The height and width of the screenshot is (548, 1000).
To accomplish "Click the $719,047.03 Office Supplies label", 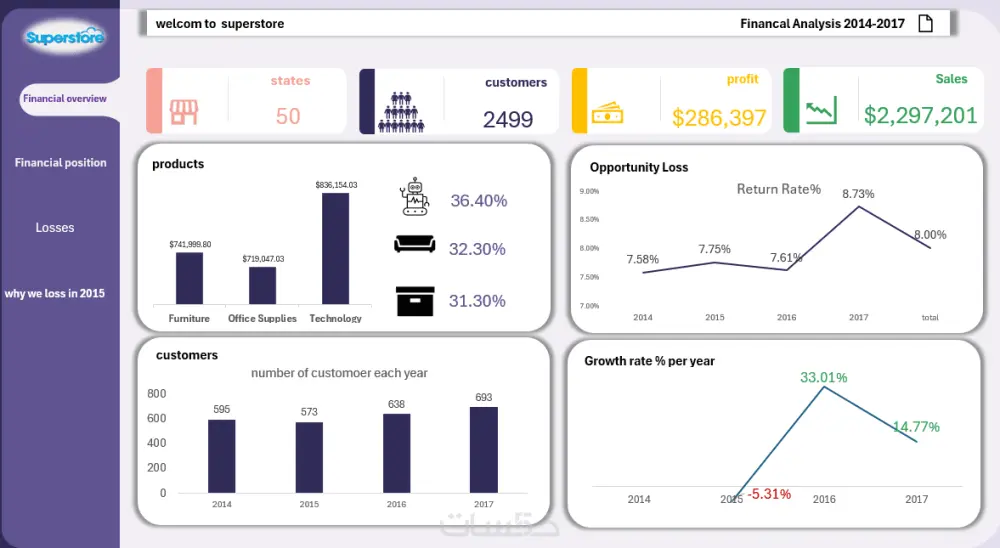I will [263, 259].
